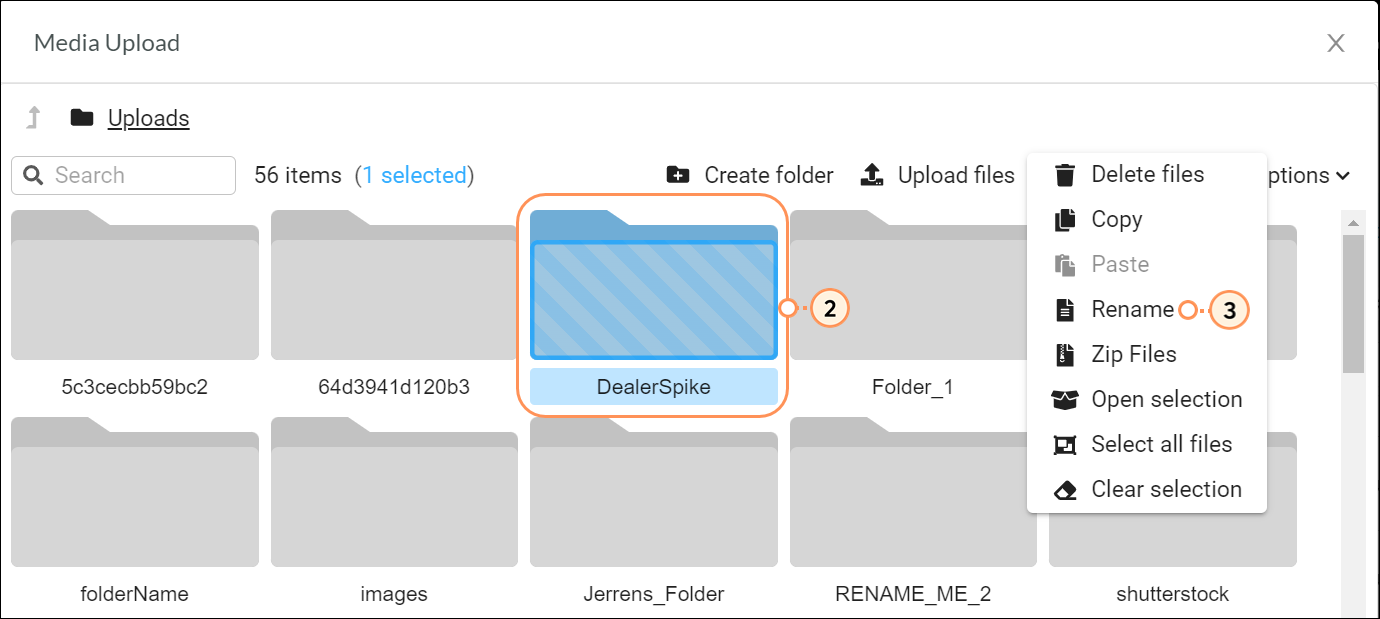This screenshot has width=1380, height=619.
Task: Click the Create folder button
Action: [x=750, y=175]
